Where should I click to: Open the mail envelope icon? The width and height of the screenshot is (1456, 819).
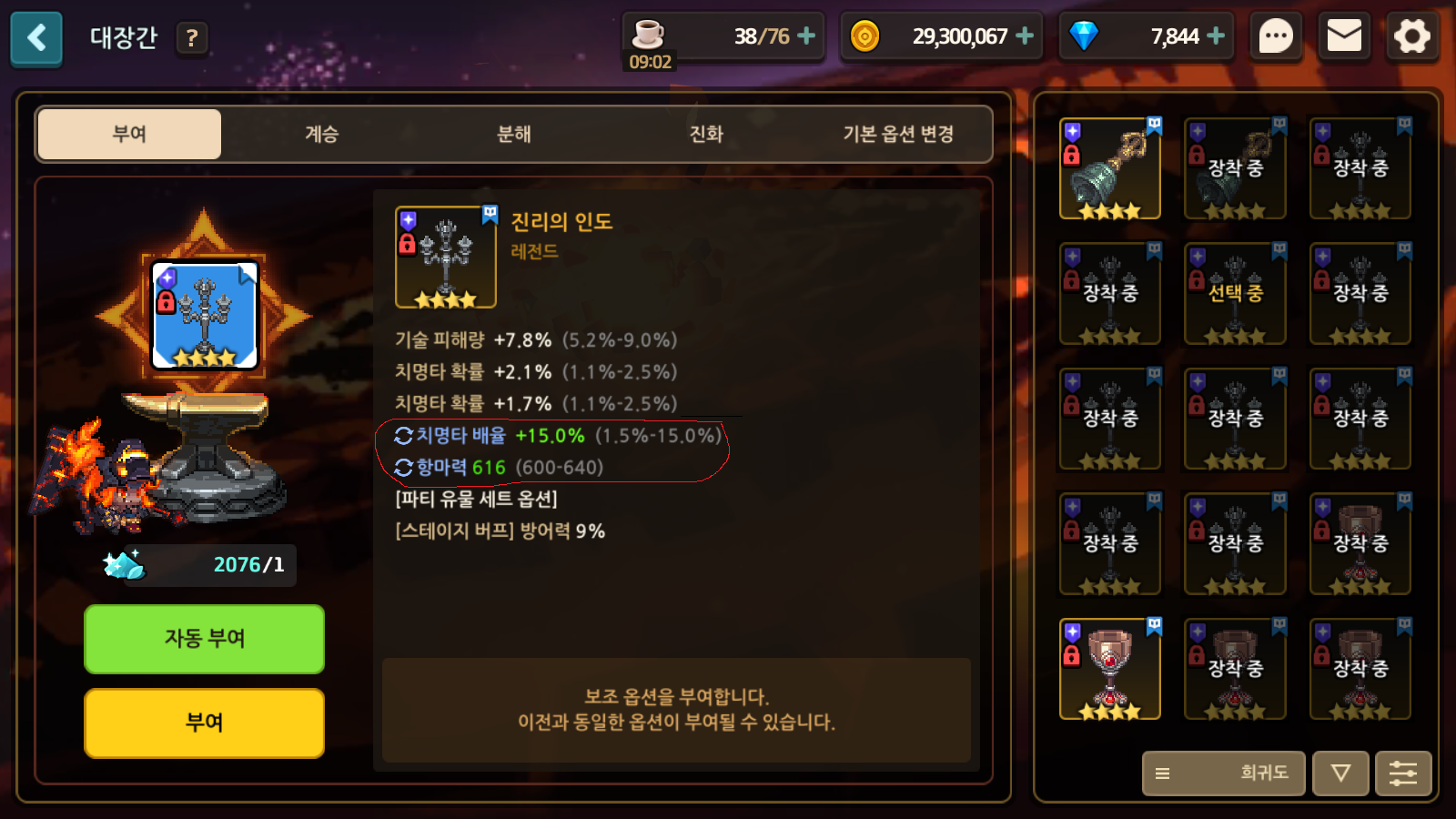click(x=1344, y=37)
